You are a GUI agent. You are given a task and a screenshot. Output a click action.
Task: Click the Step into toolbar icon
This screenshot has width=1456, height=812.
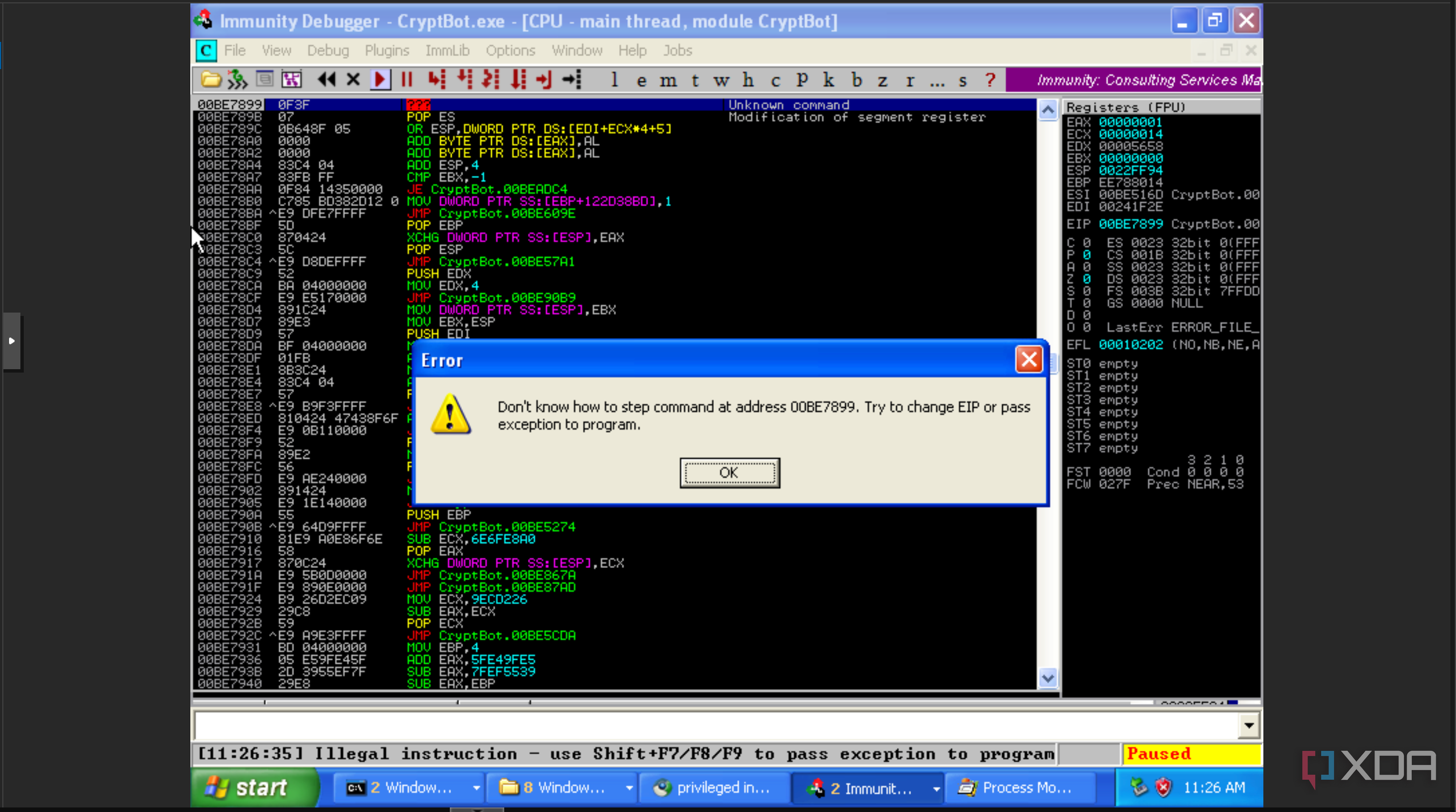436,80
